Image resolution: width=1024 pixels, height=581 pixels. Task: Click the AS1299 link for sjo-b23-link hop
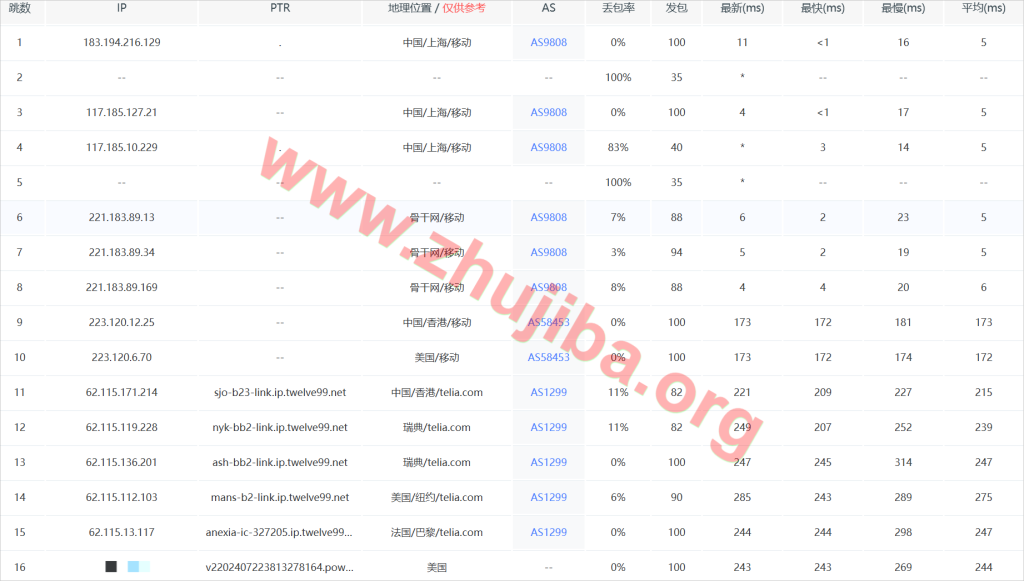click(x=548, y=393)
